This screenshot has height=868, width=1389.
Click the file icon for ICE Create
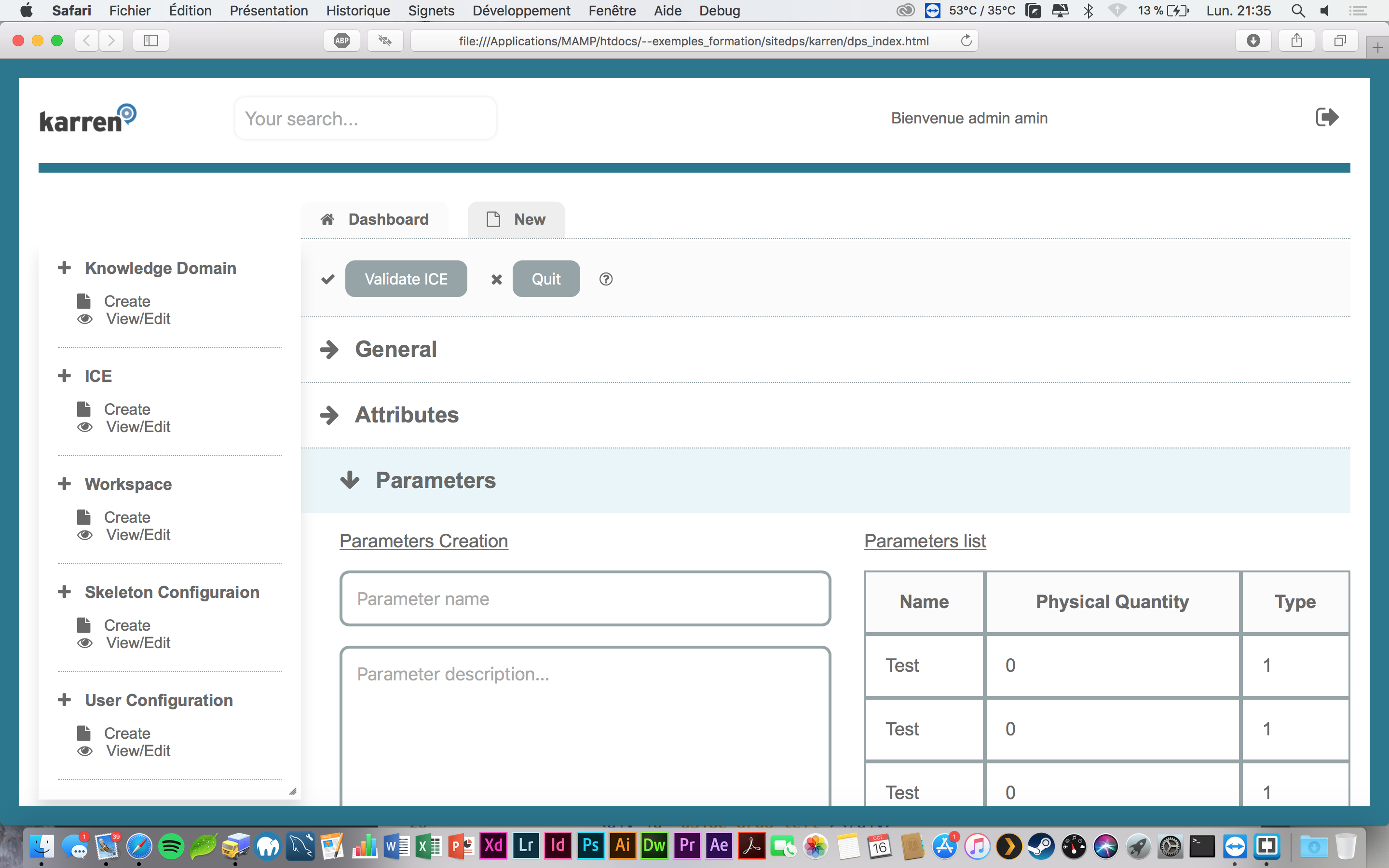(84, 409)
